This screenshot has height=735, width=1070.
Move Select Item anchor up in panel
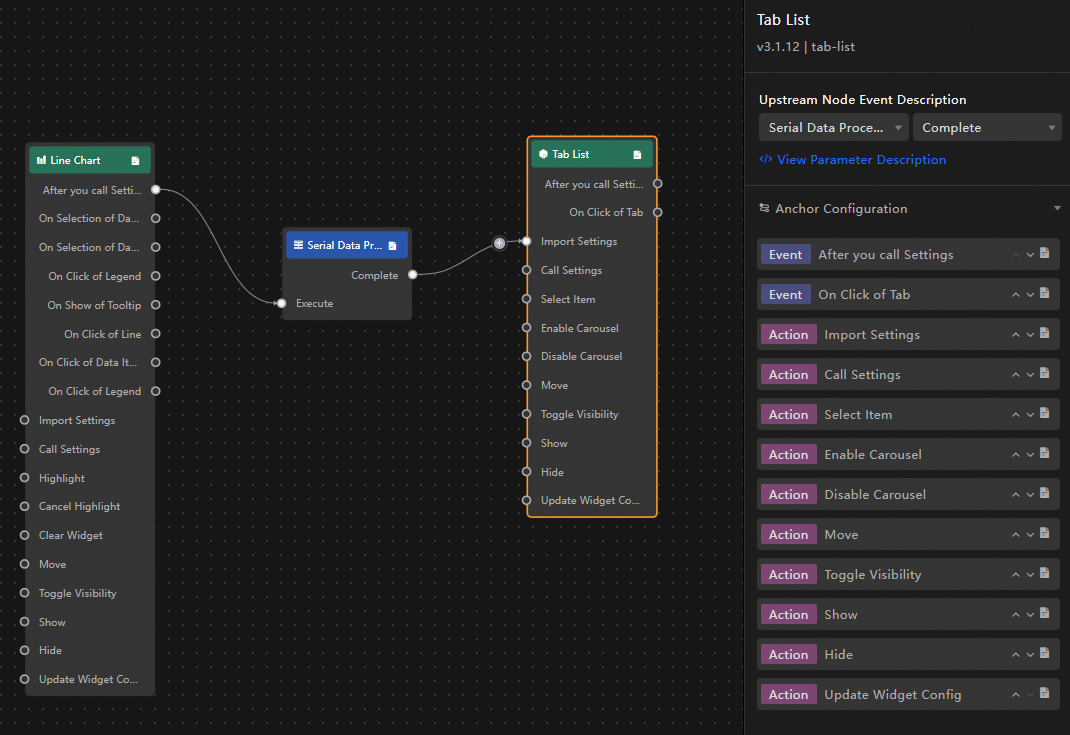pos(1015,415)
